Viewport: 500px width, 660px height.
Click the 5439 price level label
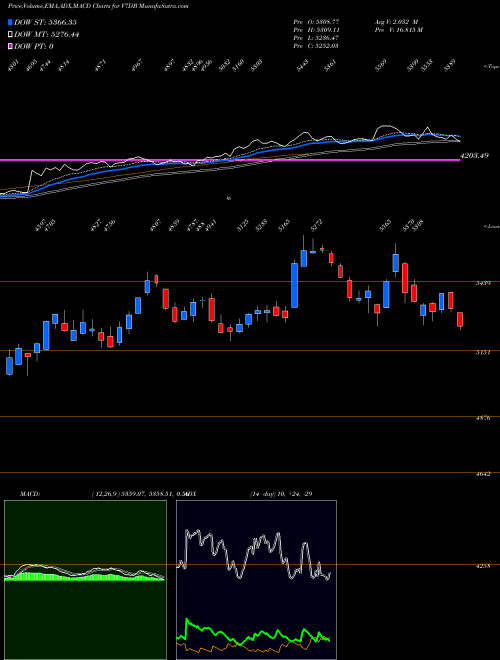pos(483,284)
